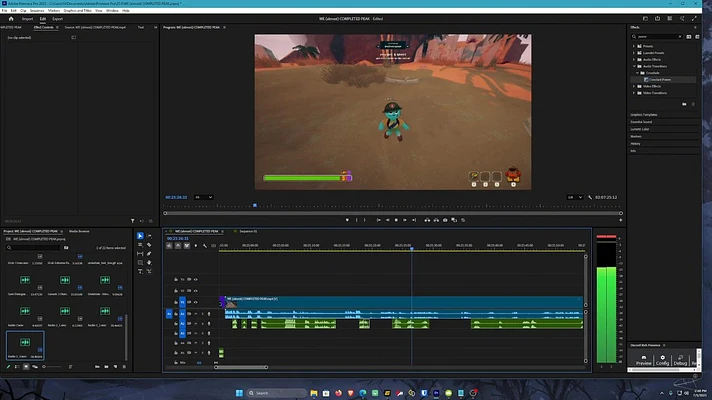Adjust thumbnail zoom slider in Project panel
712x400 pixels.
tap(52, 366)
